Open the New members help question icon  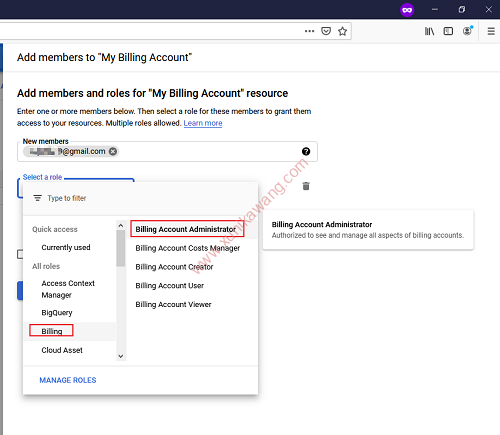click(306, 152)
